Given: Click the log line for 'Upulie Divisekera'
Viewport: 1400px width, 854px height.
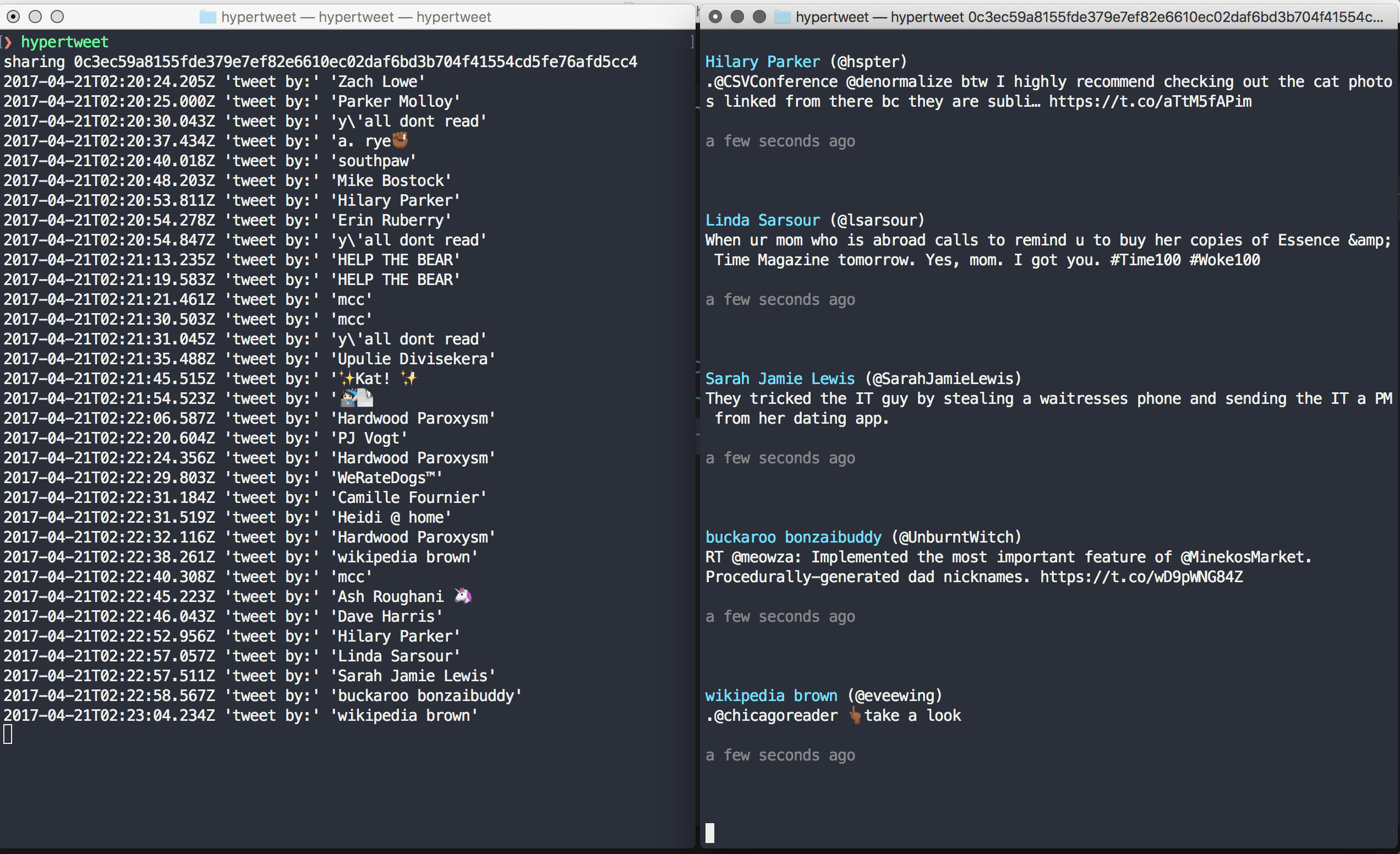Looking at the screenshot, I should [x=249, y=359].
